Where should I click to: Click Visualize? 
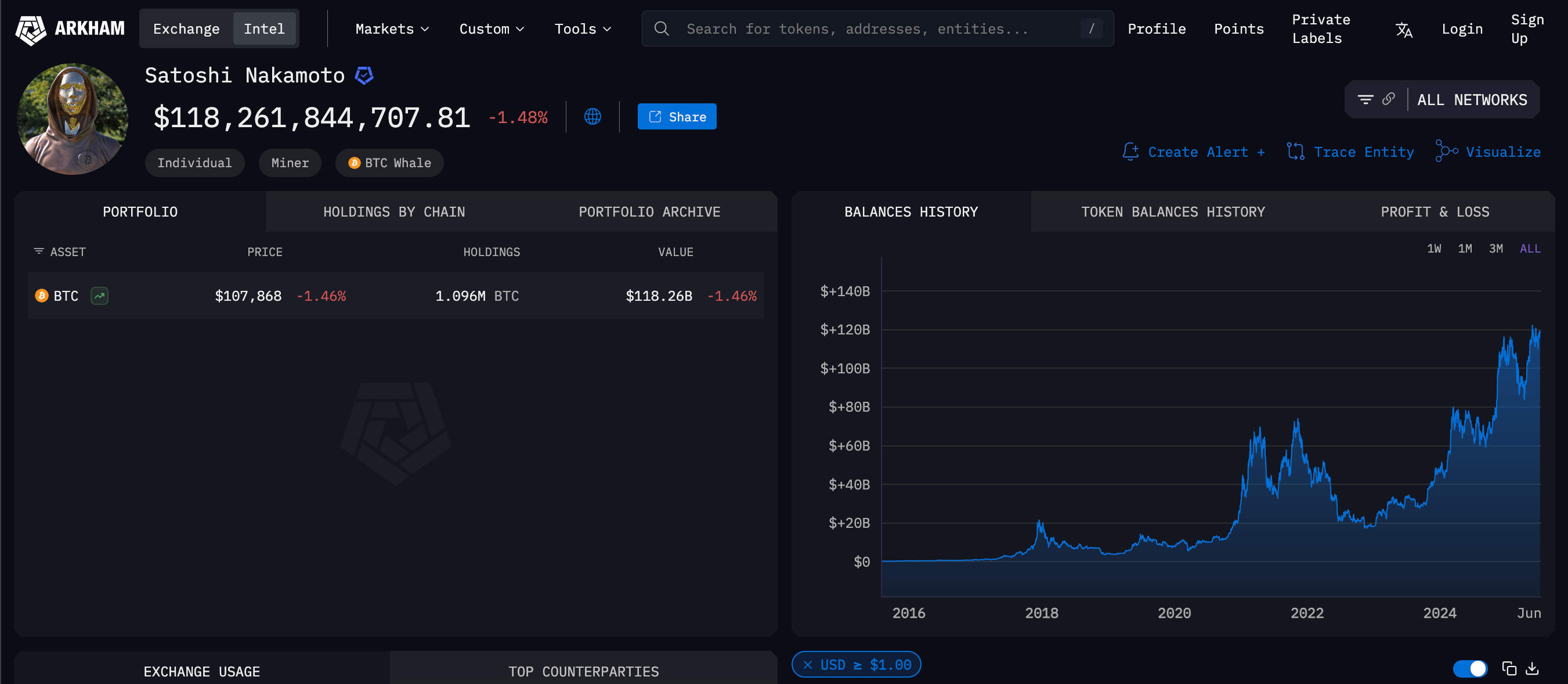click(1488, 152)
